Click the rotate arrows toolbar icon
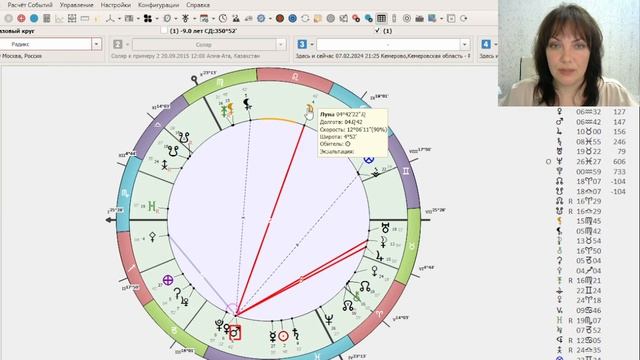Screen dimensions: 640x360 (x=305, y=18)
